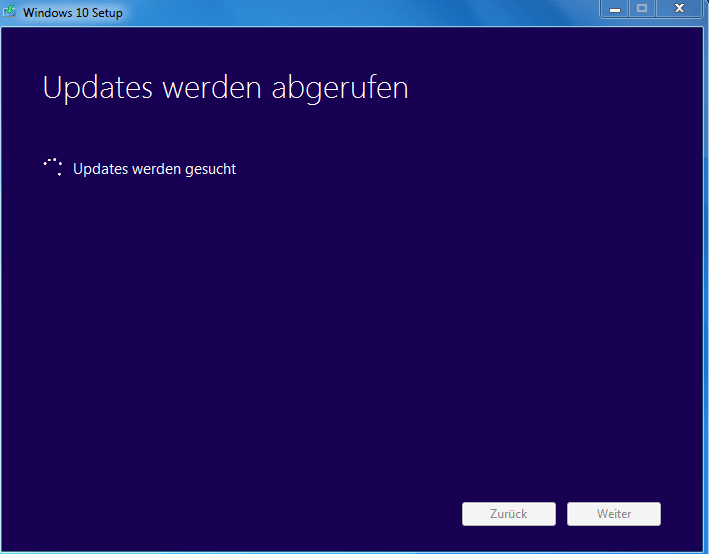709x554 pixels.
Task: Close the Windows 10 Setup window
Action: (679, 9)
